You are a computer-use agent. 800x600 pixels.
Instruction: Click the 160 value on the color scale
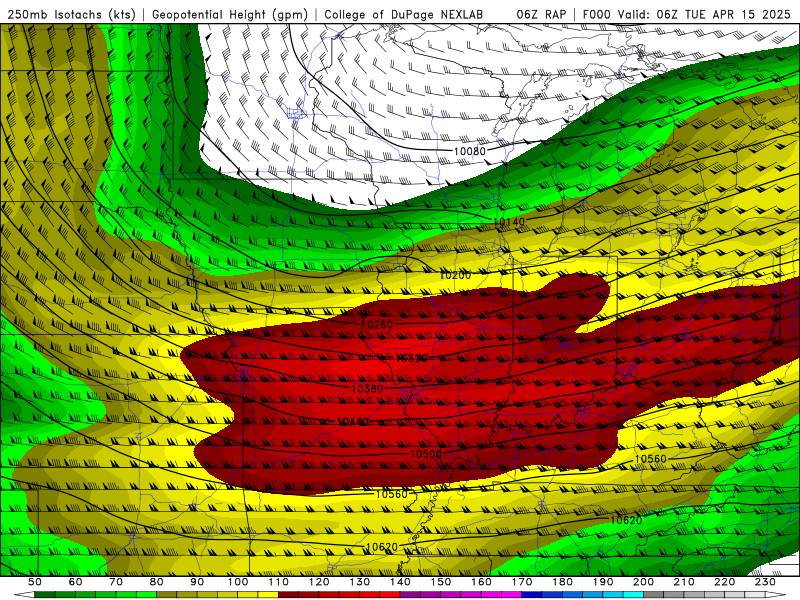click(x=481, y=582)
